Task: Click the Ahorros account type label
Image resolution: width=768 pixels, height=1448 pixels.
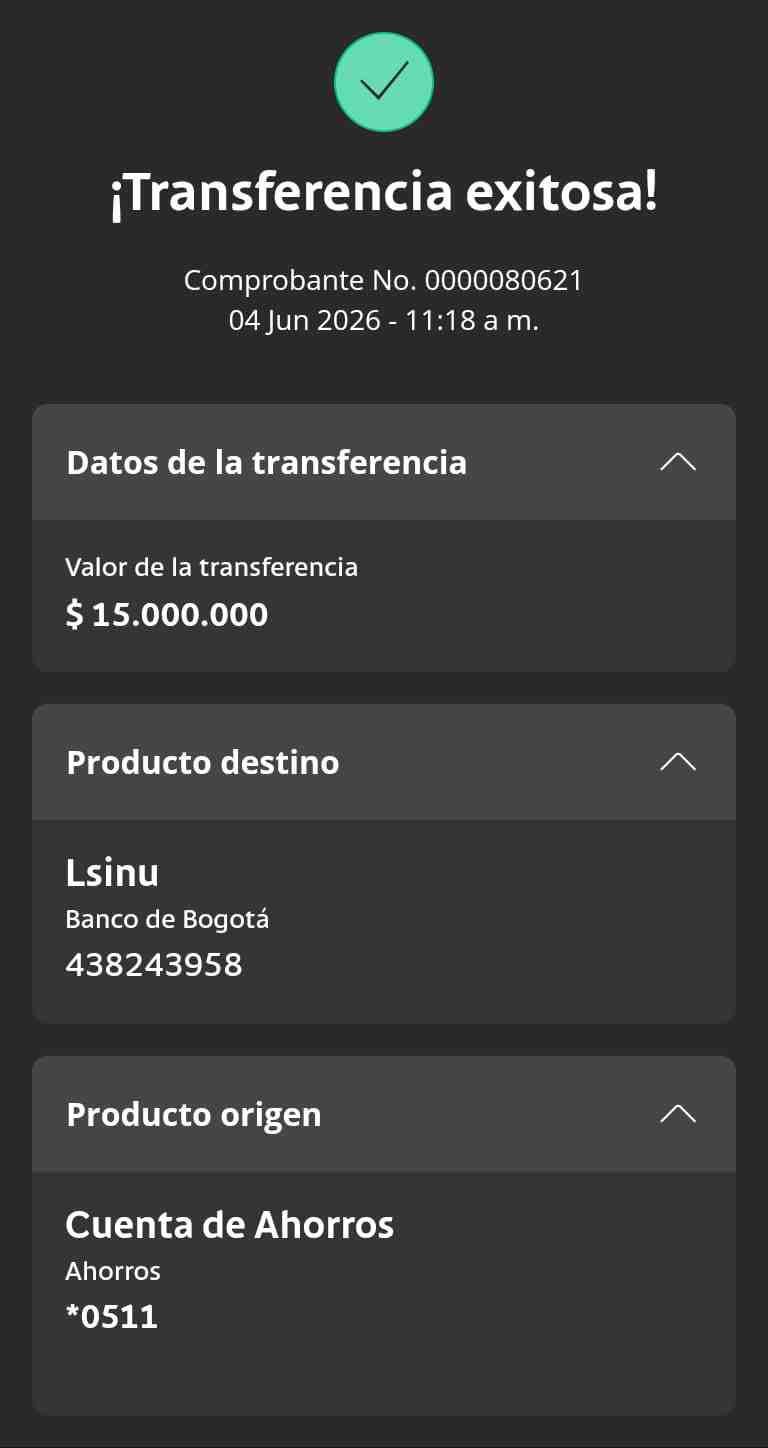Action: point(113,1271)
